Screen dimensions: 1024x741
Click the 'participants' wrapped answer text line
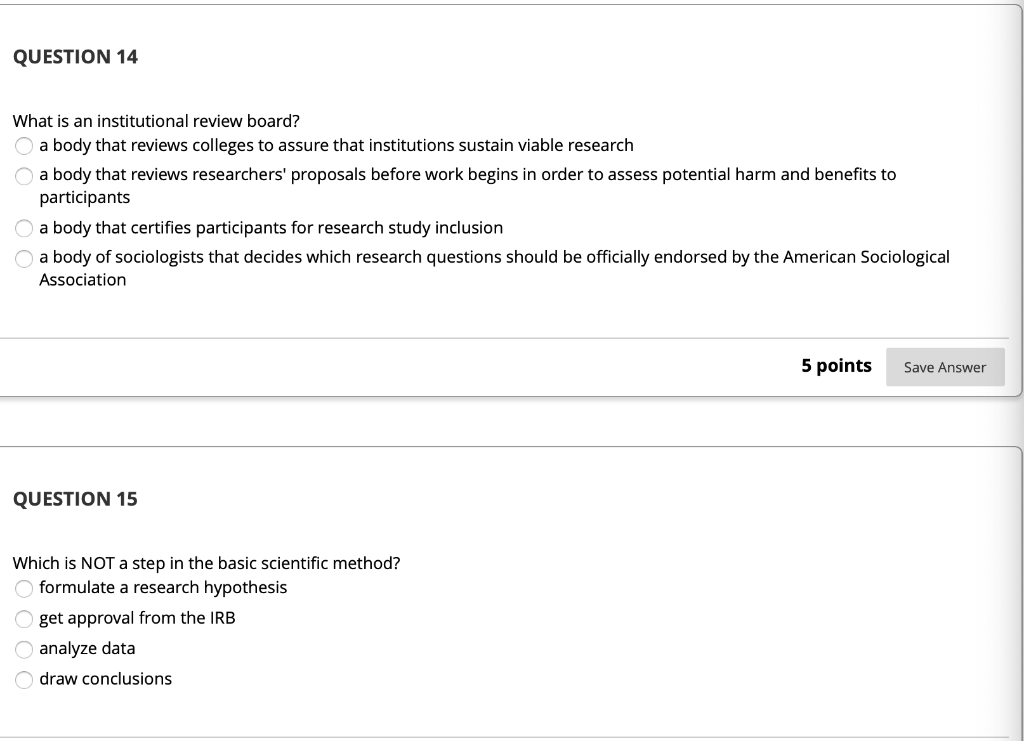click(x=83, y=197)
